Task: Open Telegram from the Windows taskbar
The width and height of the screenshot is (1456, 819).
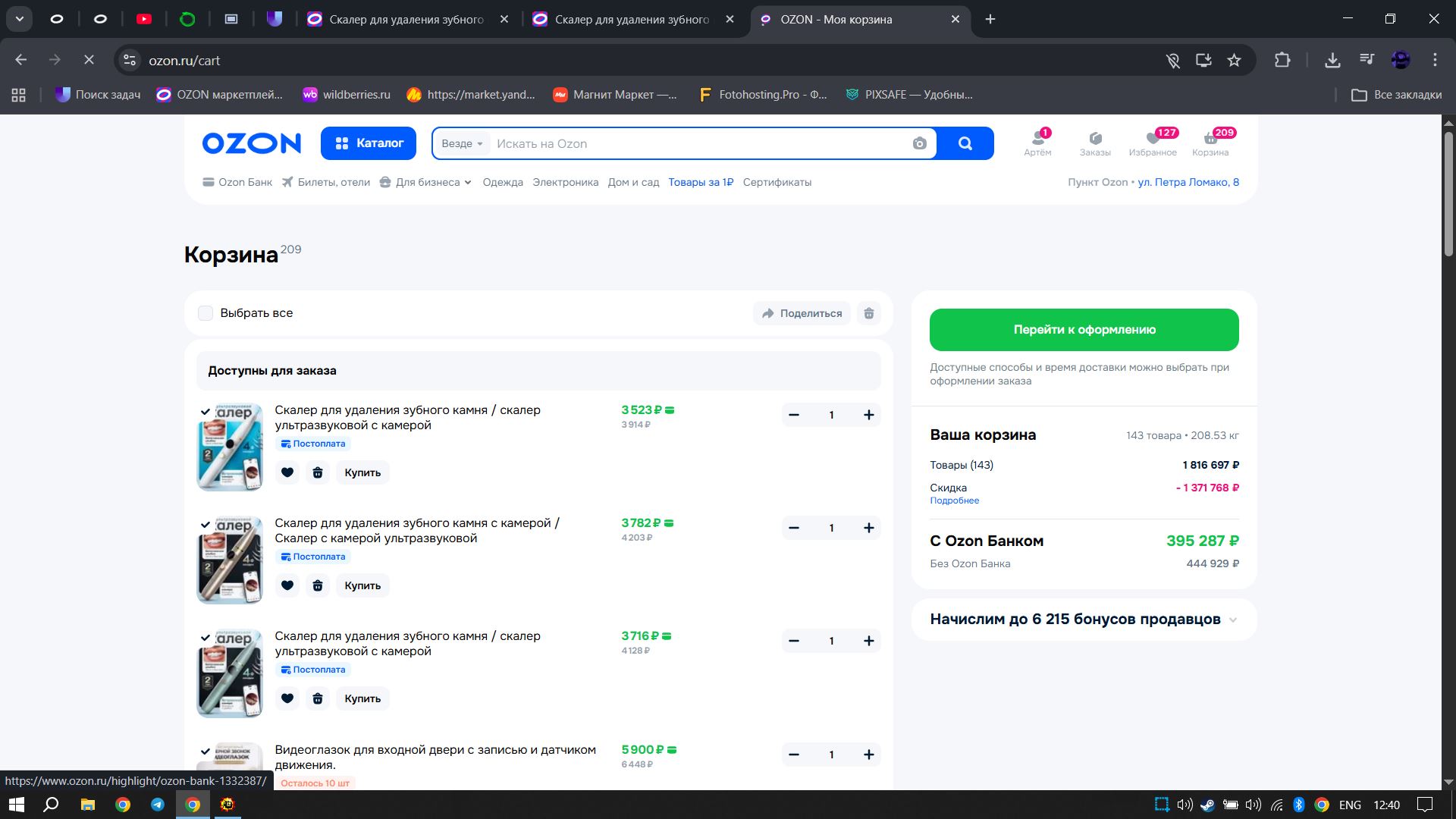Action: 158,805
